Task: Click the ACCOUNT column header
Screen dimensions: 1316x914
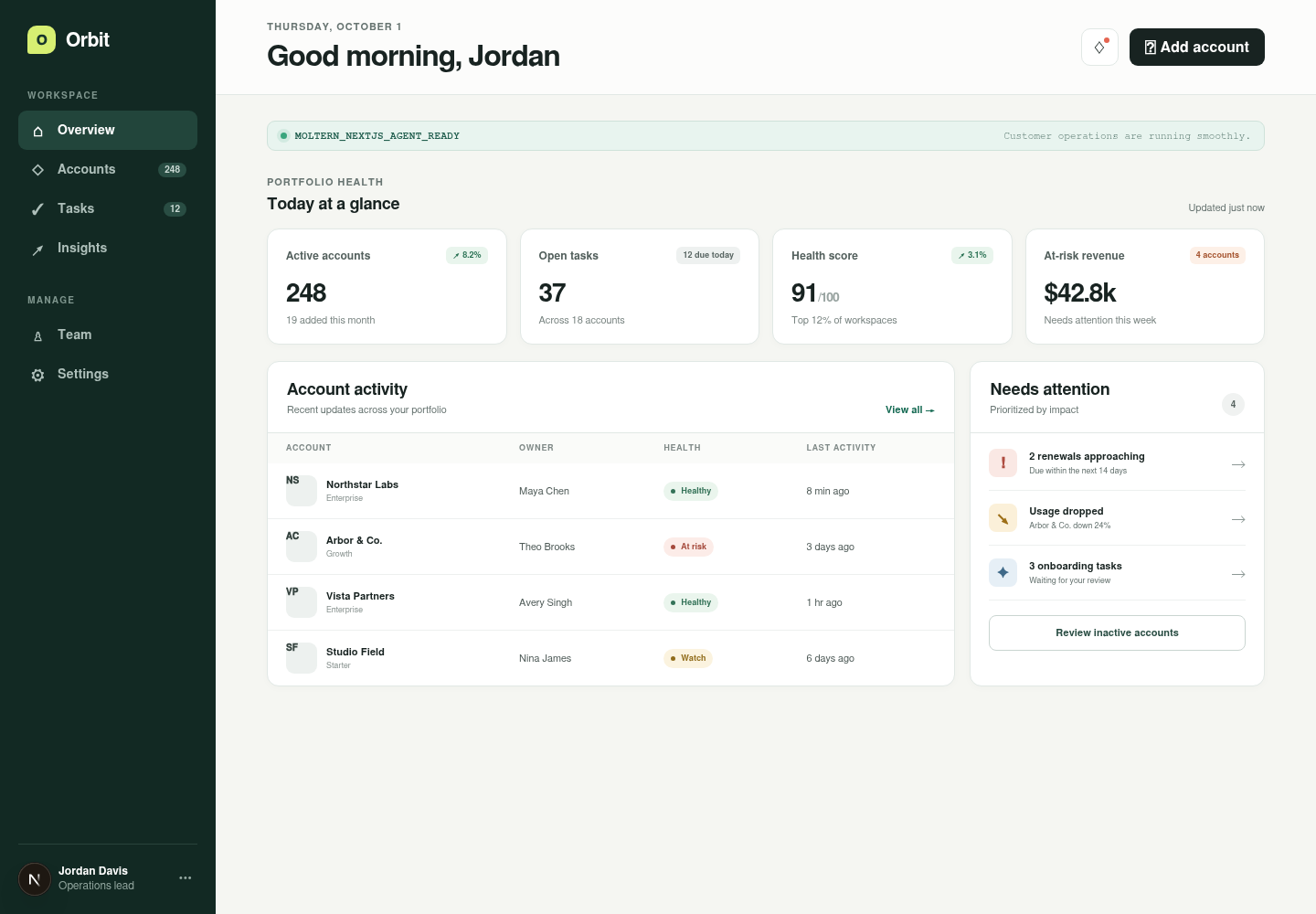Action: pyautogui.click(x=309, y=448)
